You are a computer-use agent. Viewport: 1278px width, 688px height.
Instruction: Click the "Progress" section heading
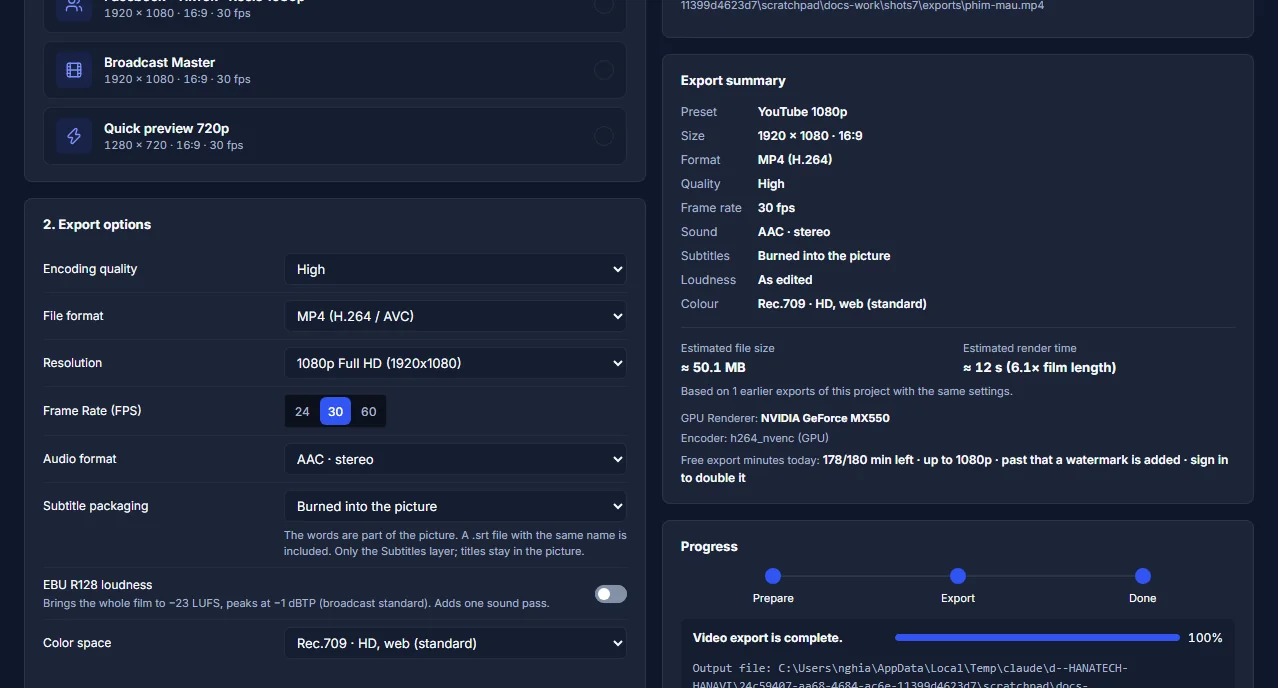(709, 547)
